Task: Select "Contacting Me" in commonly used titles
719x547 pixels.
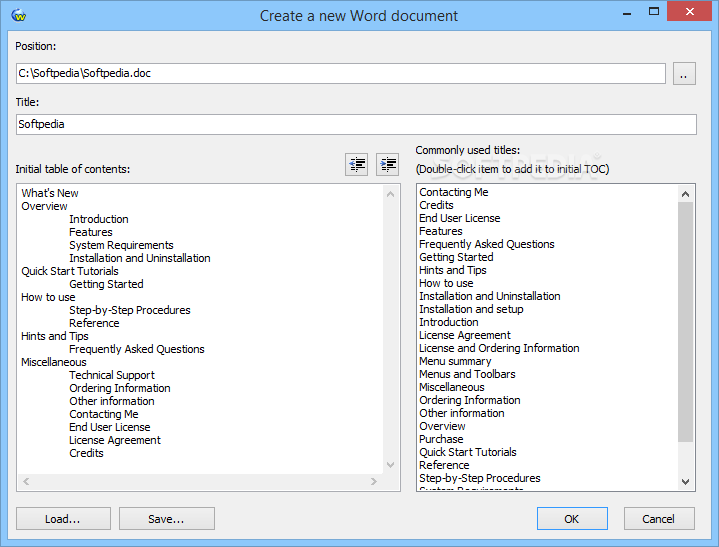Action: (454, 192)
